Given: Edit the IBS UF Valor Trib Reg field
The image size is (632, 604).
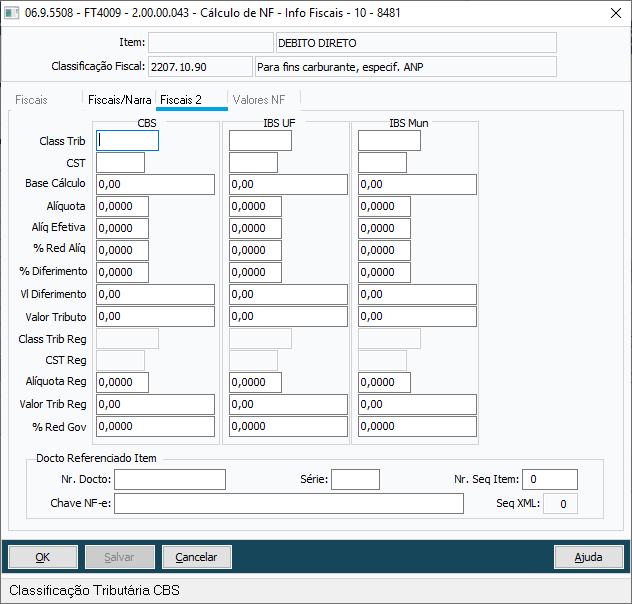Looking at the screenshot, I should tap(289, 405).
